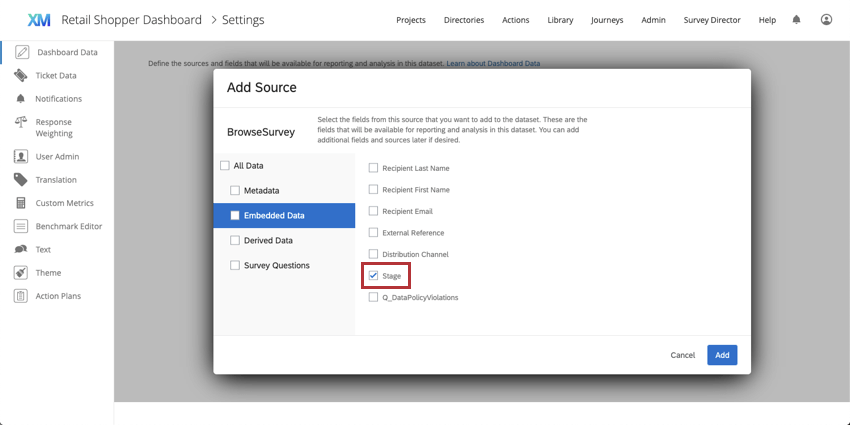The height and width of the screenshot is (425, 850).
Task: Click the XM logo
Action: [x=39, y=20]
